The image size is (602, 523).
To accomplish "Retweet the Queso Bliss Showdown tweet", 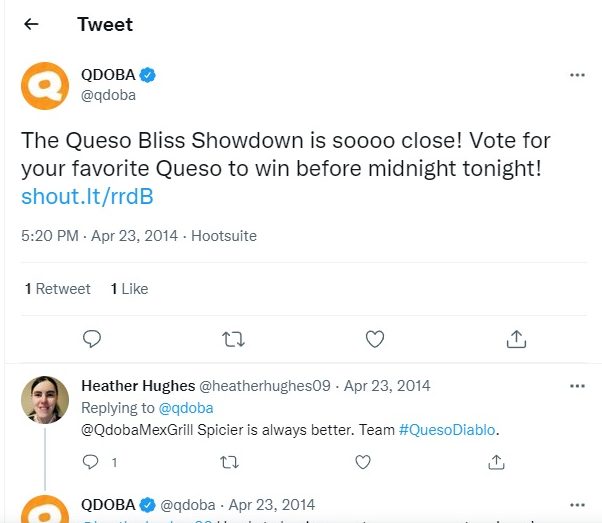I will point(233,339).
